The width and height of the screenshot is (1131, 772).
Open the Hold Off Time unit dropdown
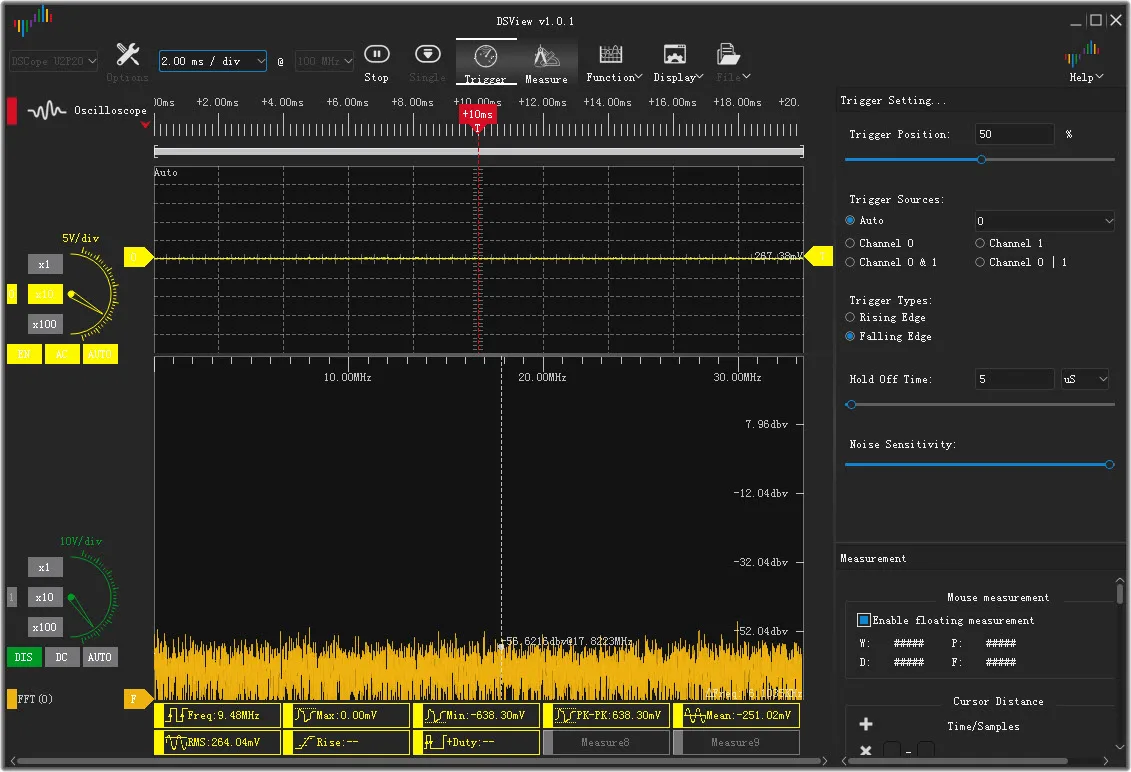1085,380
